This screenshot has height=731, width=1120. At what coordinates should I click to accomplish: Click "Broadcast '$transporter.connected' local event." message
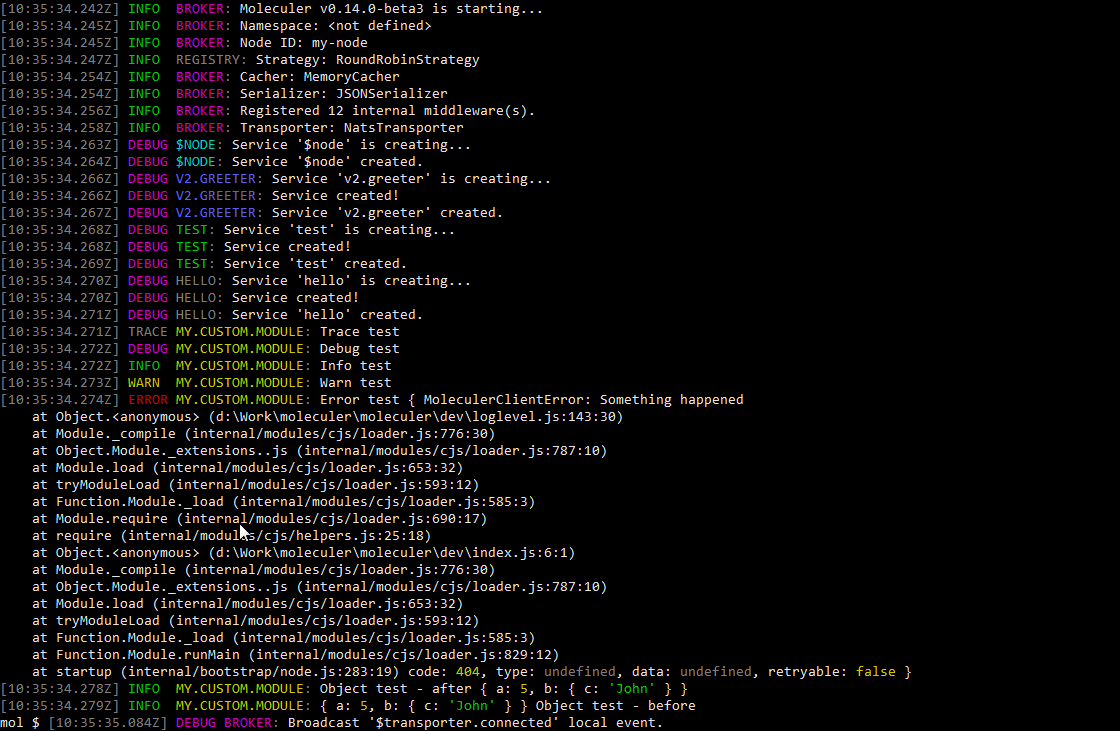(475, 722)
